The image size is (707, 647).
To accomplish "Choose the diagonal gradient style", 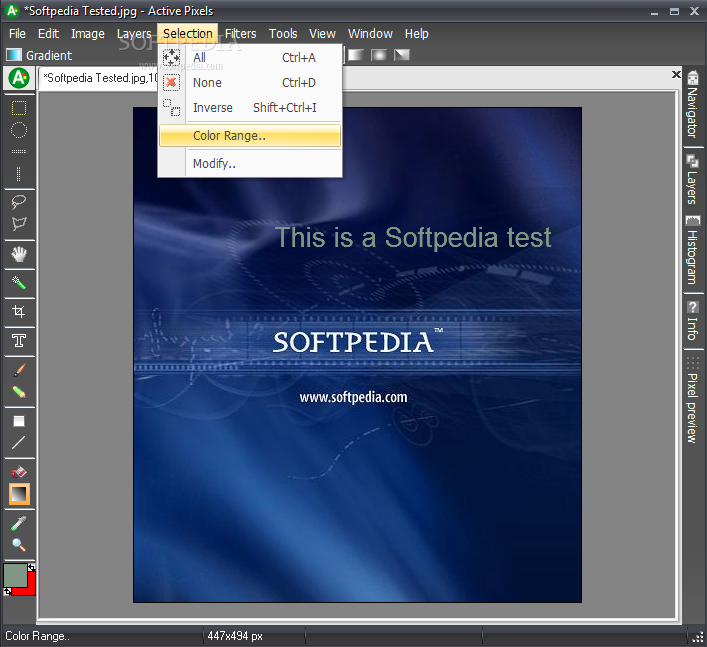I will point(402,55).
